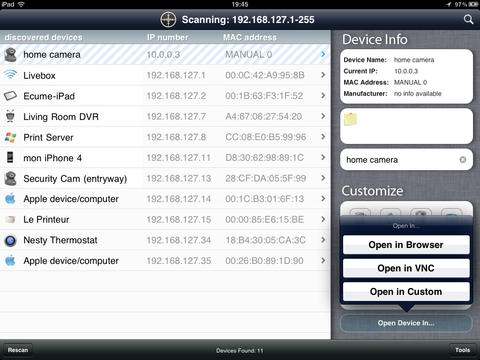
Task: Expand details chevron for Nesty Thermostat
Action: [x=323, y=240]
